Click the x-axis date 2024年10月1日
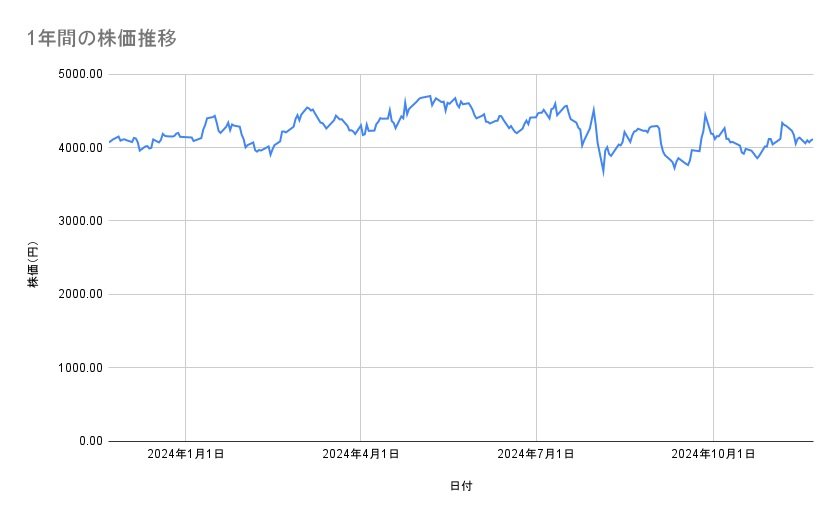Viewport: 839px width, 519px height. [x=713, y=455]
